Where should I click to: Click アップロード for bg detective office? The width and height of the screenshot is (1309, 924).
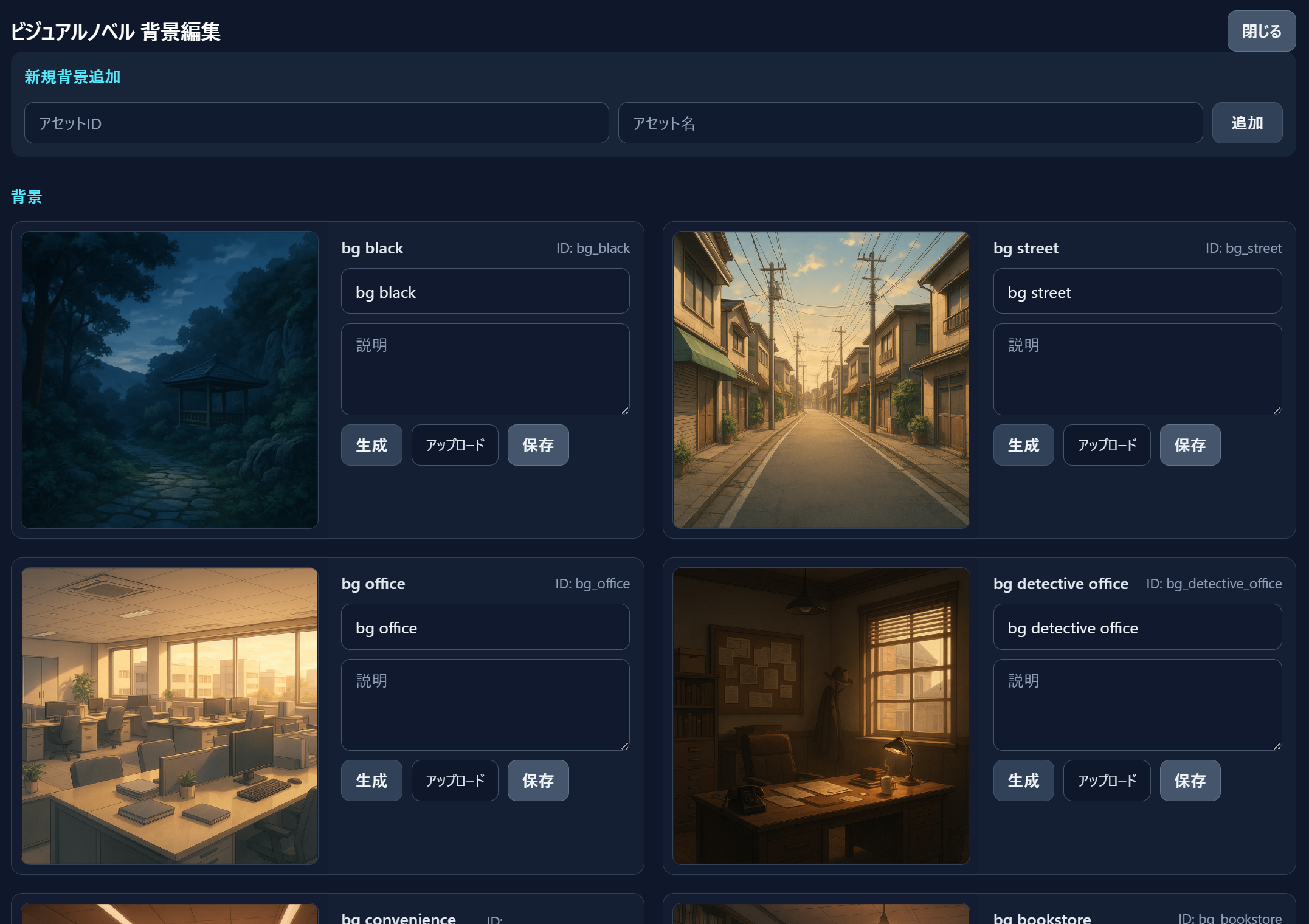(1107, 781)
